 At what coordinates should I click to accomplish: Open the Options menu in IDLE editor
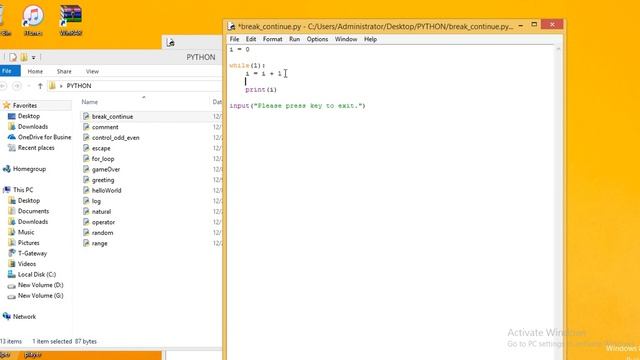[317, 39]
